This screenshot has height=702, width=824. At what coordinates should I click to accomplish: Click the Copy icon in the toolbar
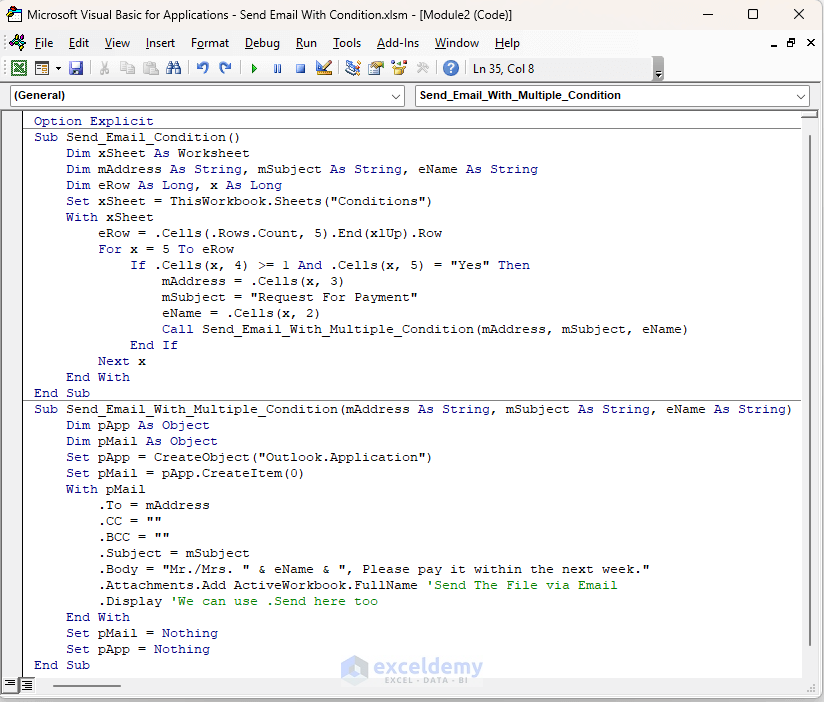pyautogui.click(x=127, y=68)
